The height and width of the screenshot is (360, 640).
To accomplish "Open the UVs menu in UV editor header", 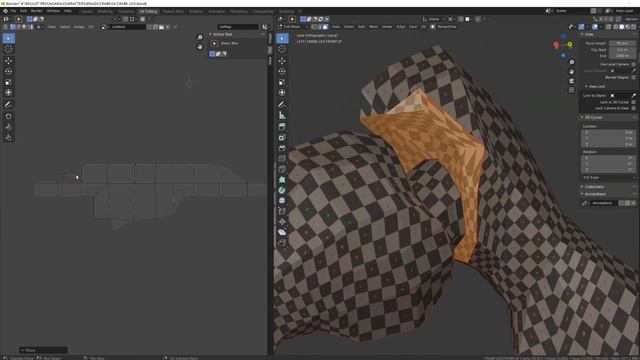I will pyautogui.click(x=91, y=27).
